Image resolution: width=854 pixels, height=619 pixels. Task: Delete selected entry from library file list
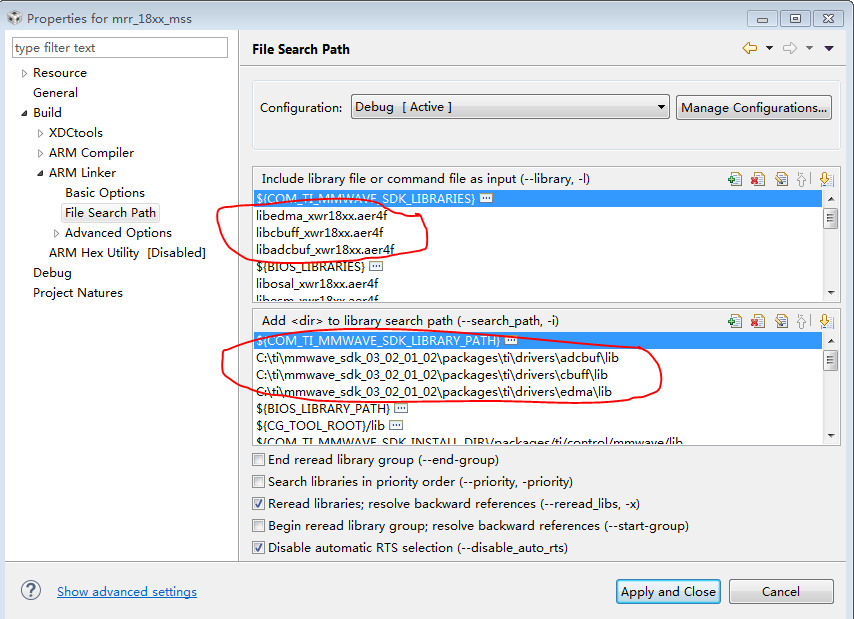point(758,179)
